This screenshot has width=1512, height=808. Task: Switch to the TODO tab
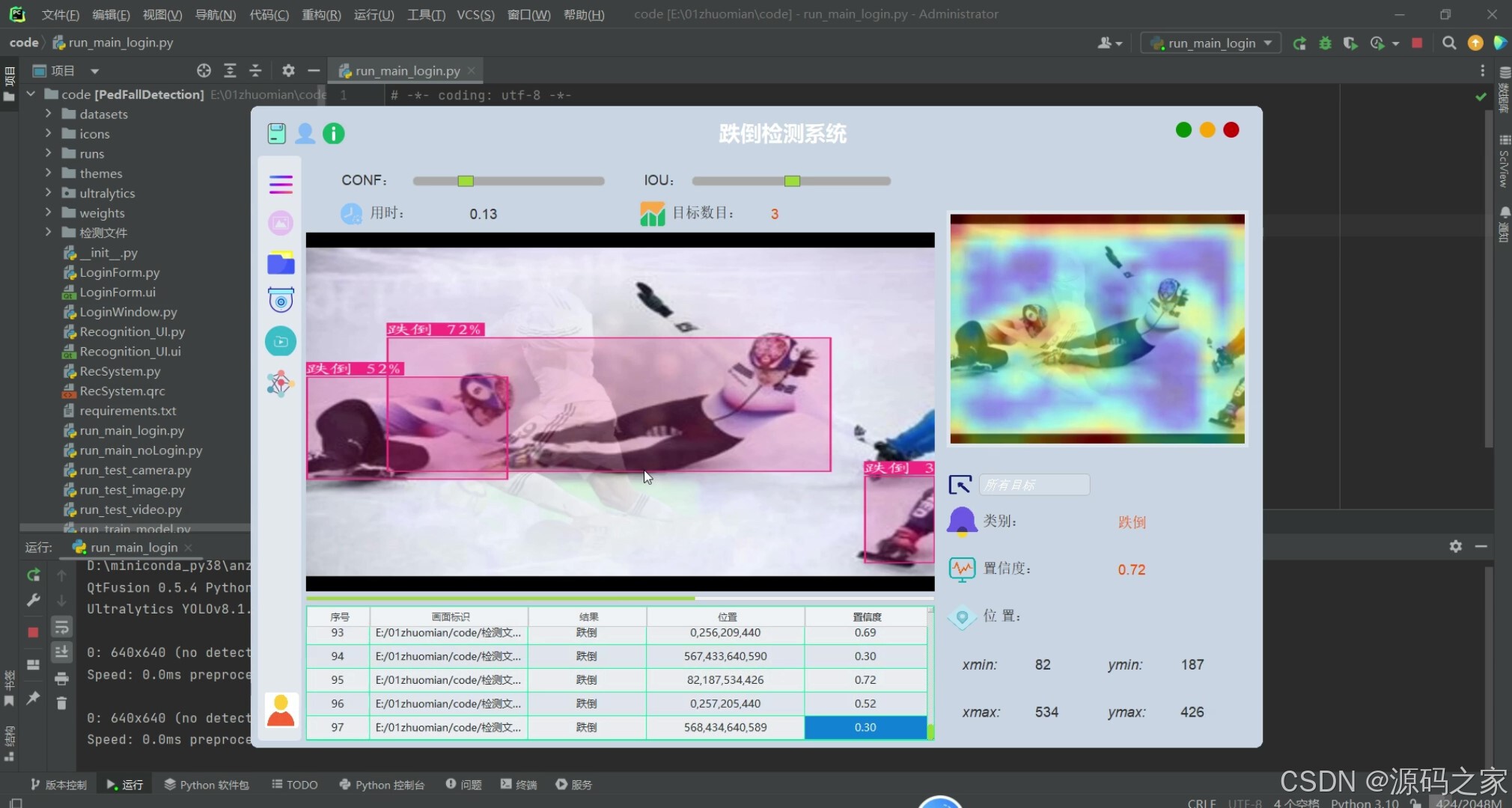point(295,785)
